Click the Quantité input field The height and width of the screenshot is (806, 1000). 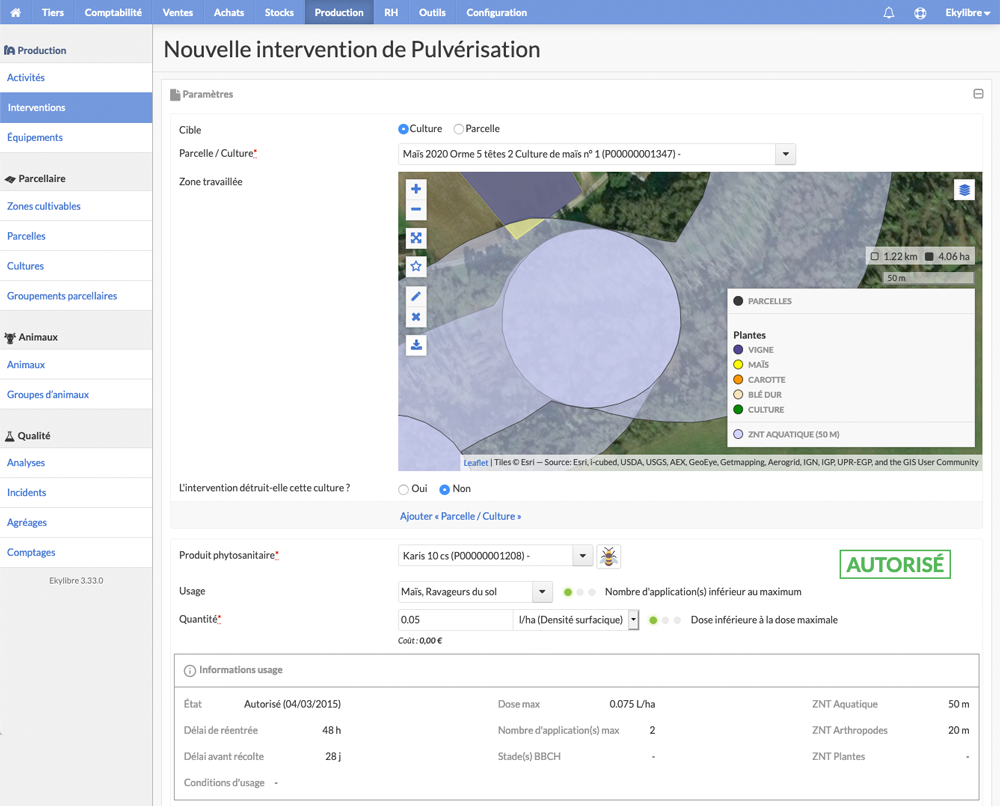[x=455, y=620]
